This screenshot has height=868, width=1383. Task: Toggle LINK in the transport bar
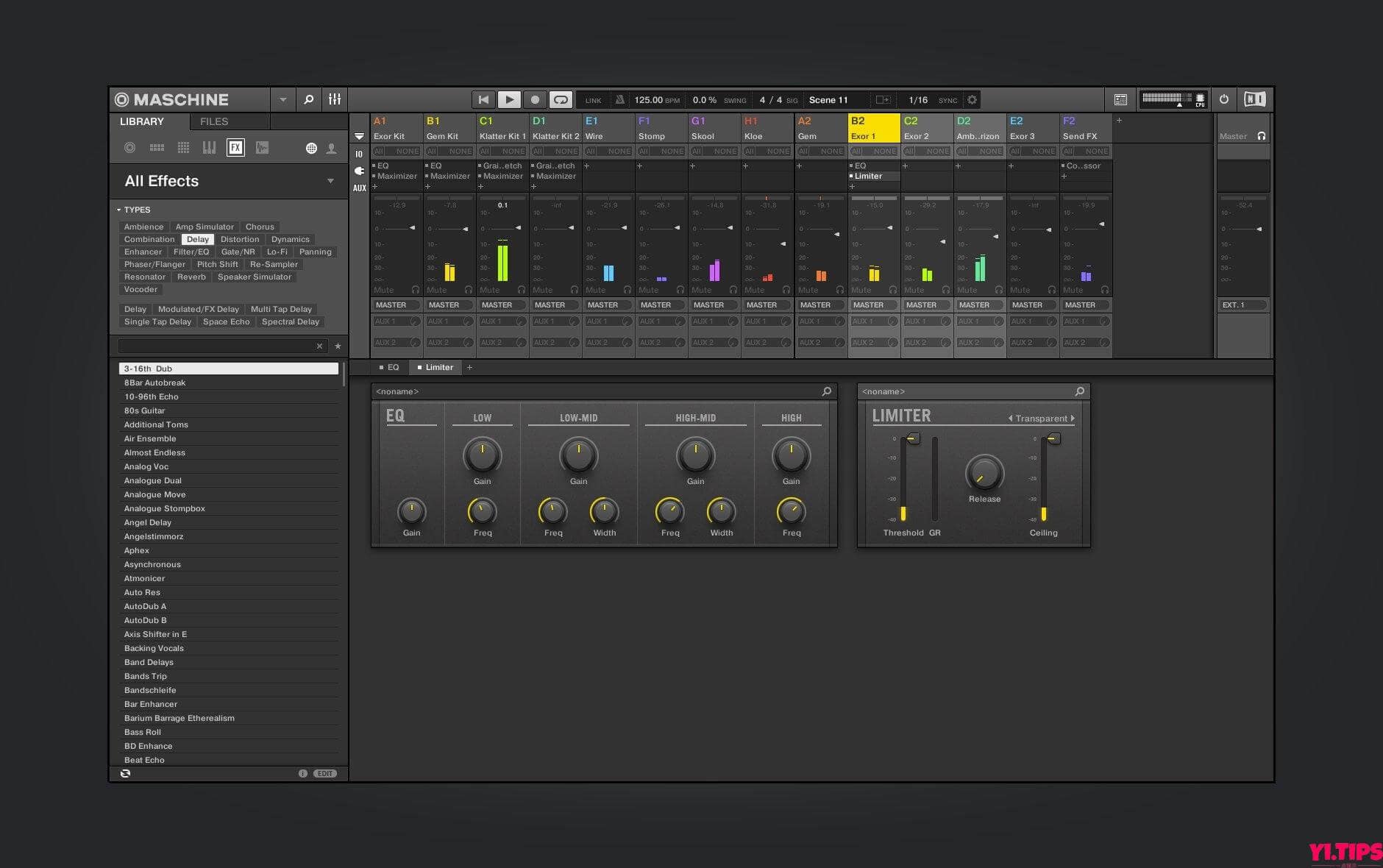pos(593,100)
